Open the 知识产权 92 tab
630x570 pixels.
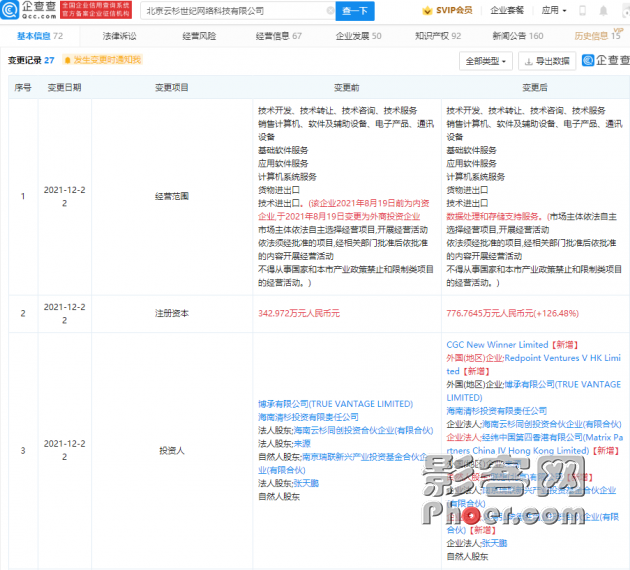[x=438, y=36]
